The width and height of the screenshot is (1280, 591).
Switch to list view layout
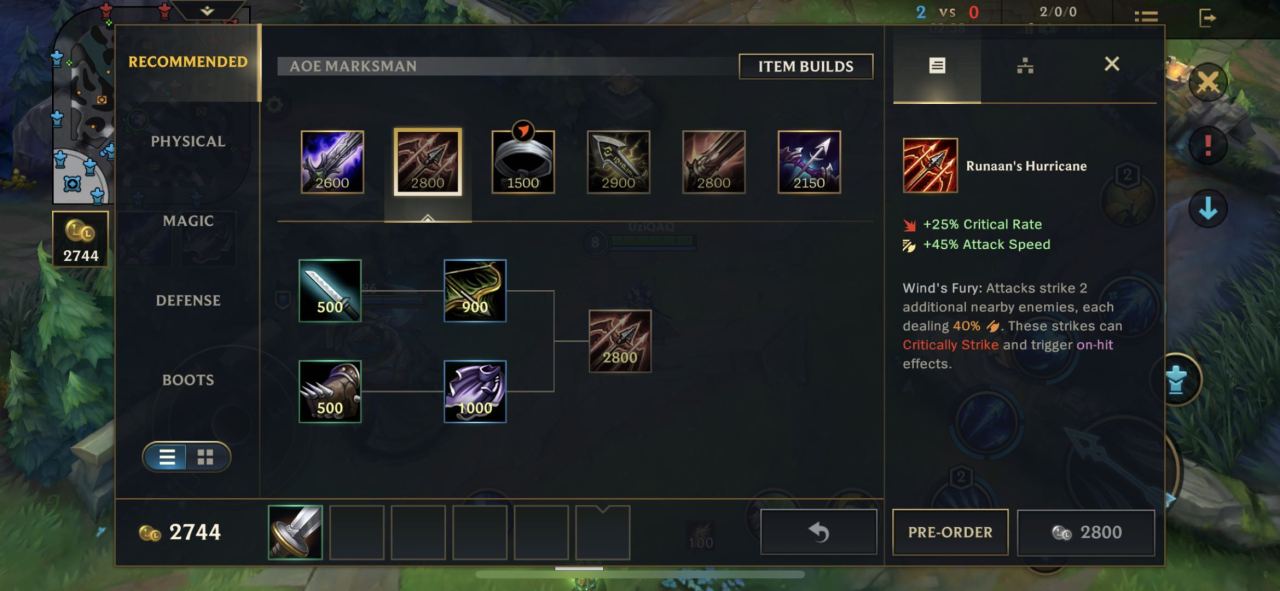[x=167, y=457]
